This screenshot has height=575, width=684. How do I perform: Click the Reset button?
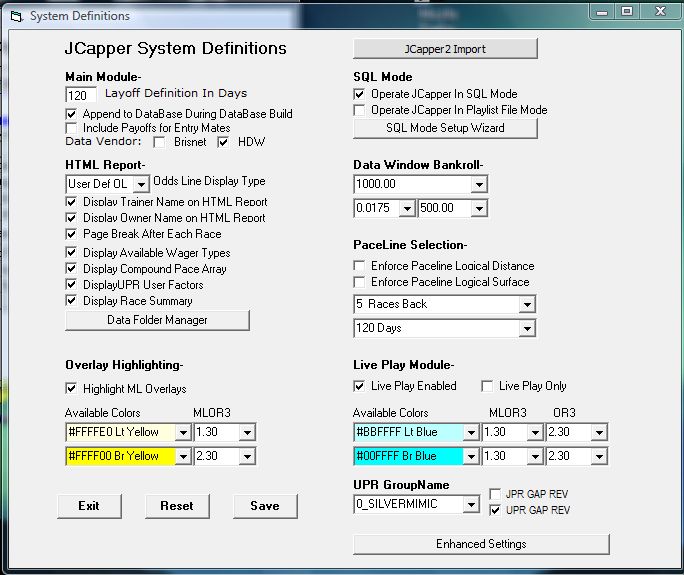tap(177, 506)
